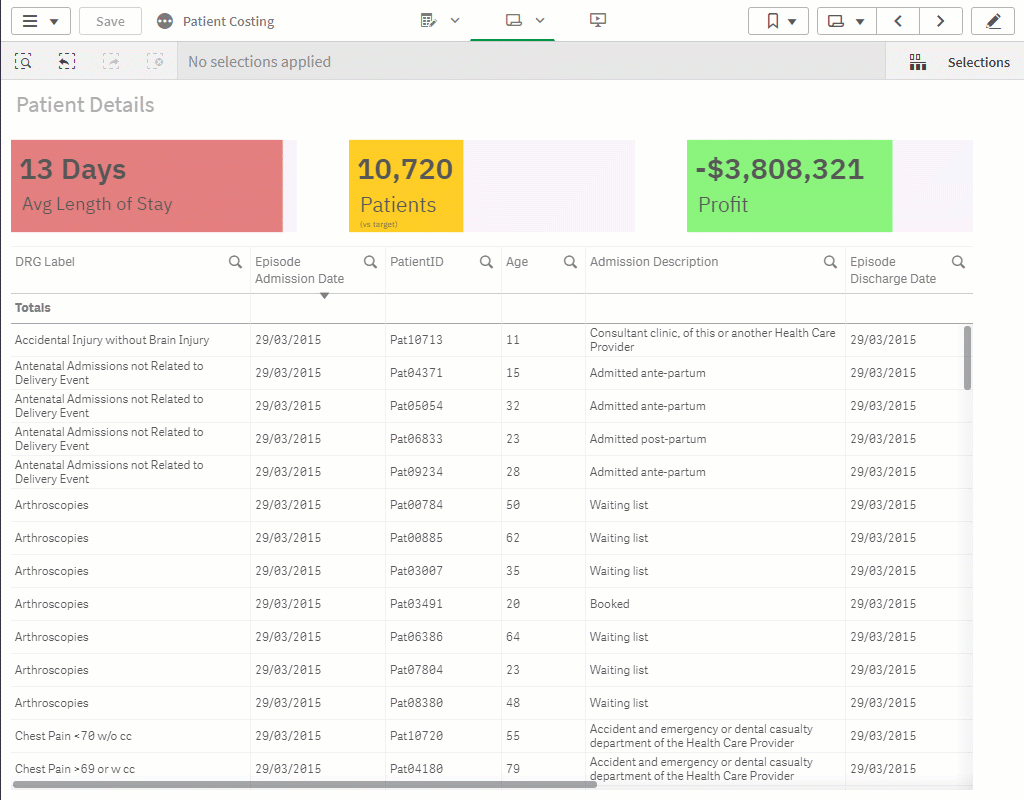This screenshot has width=1024, height=800.
Task: Open the Sheets list dropdown
Action: [846, 21]
